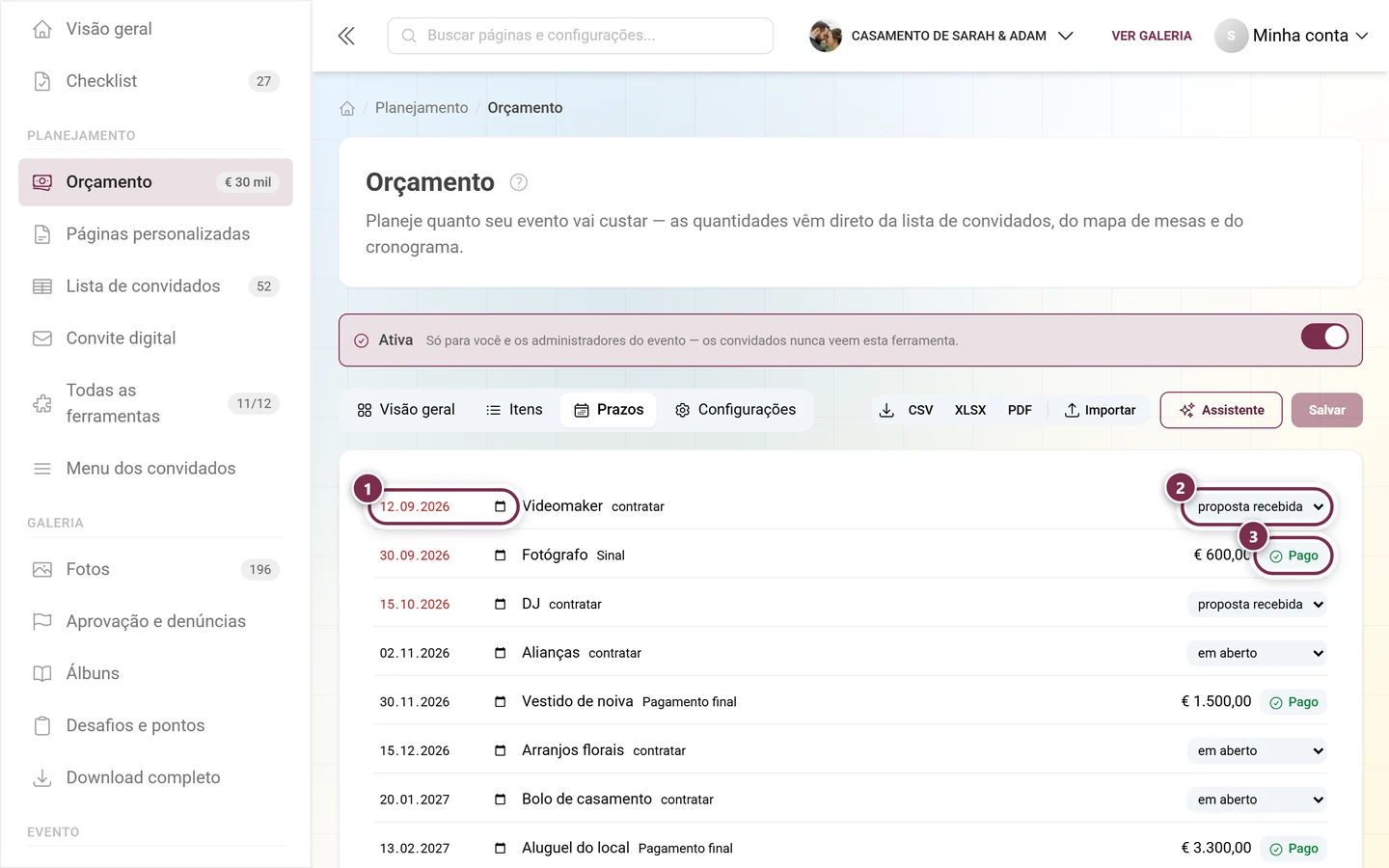The width and height of the screenshot is (1389, 868).
Task: Switch to the Visão geral tab
Action: pyautogui.click(x=406, y=410)
